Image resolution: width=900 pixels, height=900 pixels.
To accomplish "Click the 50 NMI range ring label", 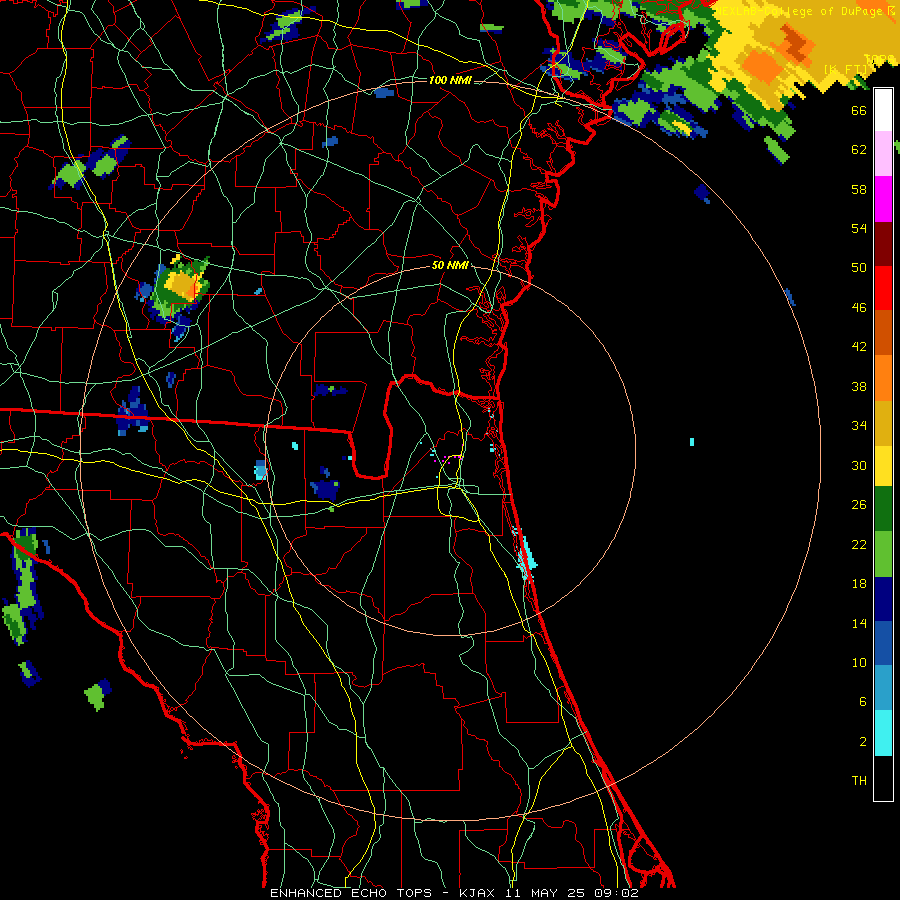I will (450, 266).
